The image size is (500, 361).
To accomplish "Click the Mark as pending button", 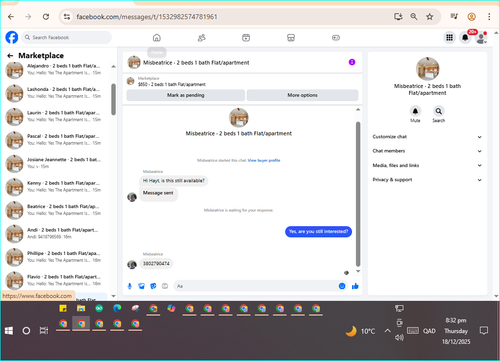I will coord(186,95).
